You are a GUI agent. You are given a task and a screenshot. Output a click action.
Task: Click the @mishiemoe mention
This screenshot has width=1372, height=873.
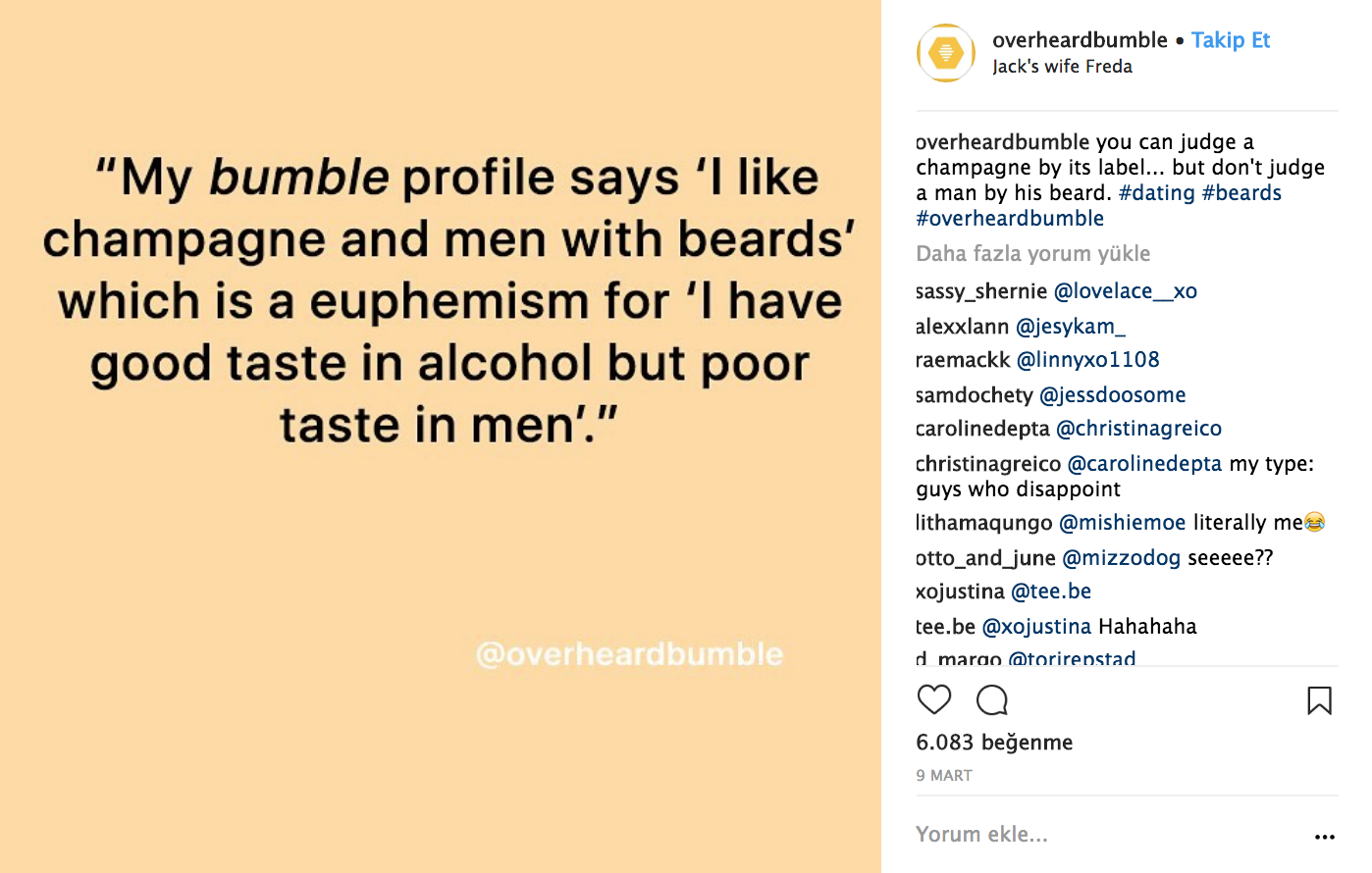tap(1122, 523)
